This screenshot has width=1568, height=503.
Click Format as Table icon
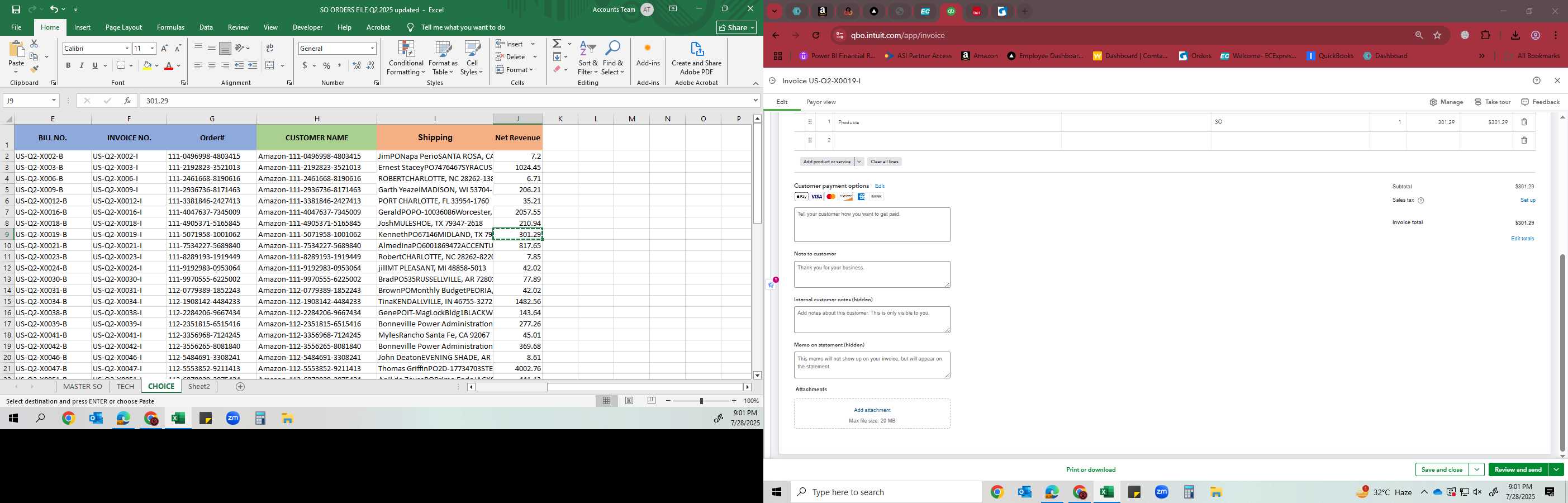443,49
